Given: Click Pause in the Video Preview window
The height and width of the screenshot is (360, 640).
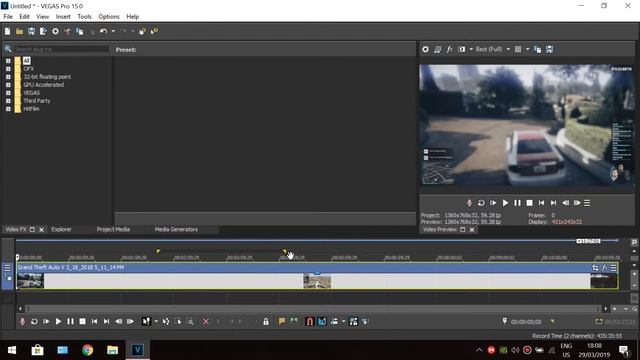Looking at the screenshot, I should click(x=517, y=203).
